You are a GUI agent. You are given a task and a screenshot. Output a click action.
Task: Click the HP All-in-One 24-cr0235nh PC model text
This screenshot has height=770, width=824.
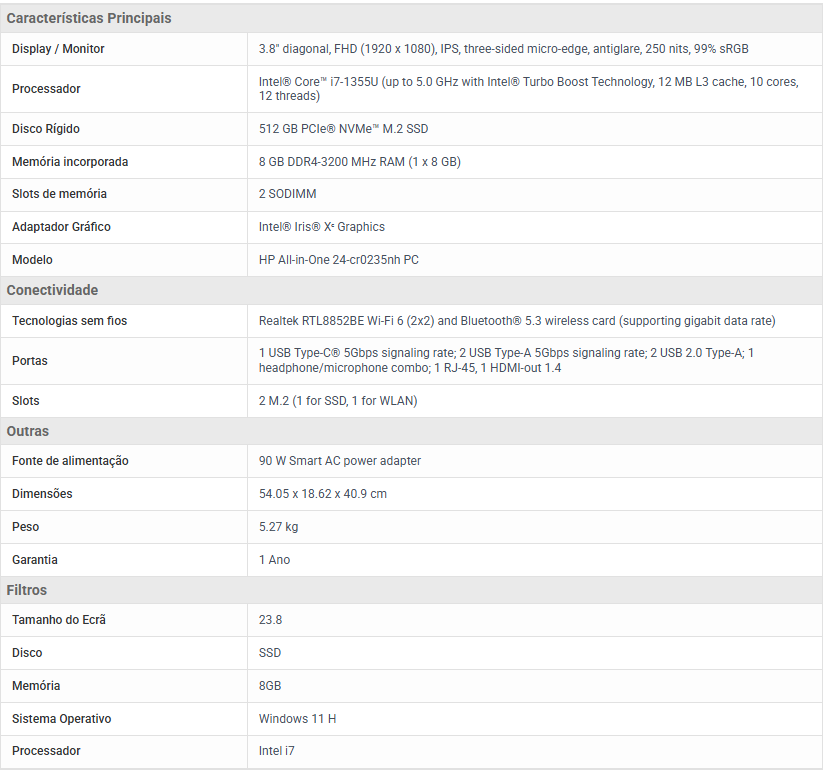tap(338, 260)
